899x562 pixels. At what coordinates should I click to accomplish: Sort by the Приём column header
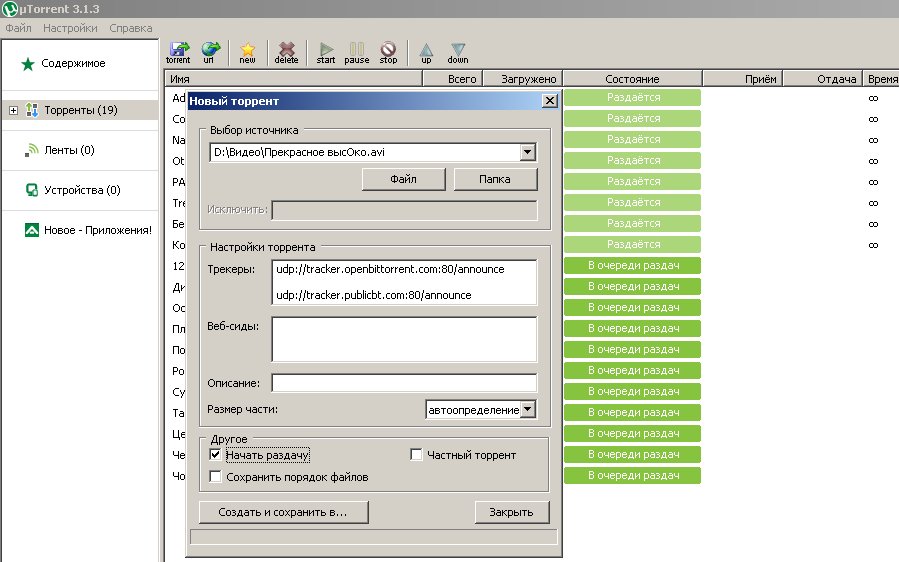743,79
